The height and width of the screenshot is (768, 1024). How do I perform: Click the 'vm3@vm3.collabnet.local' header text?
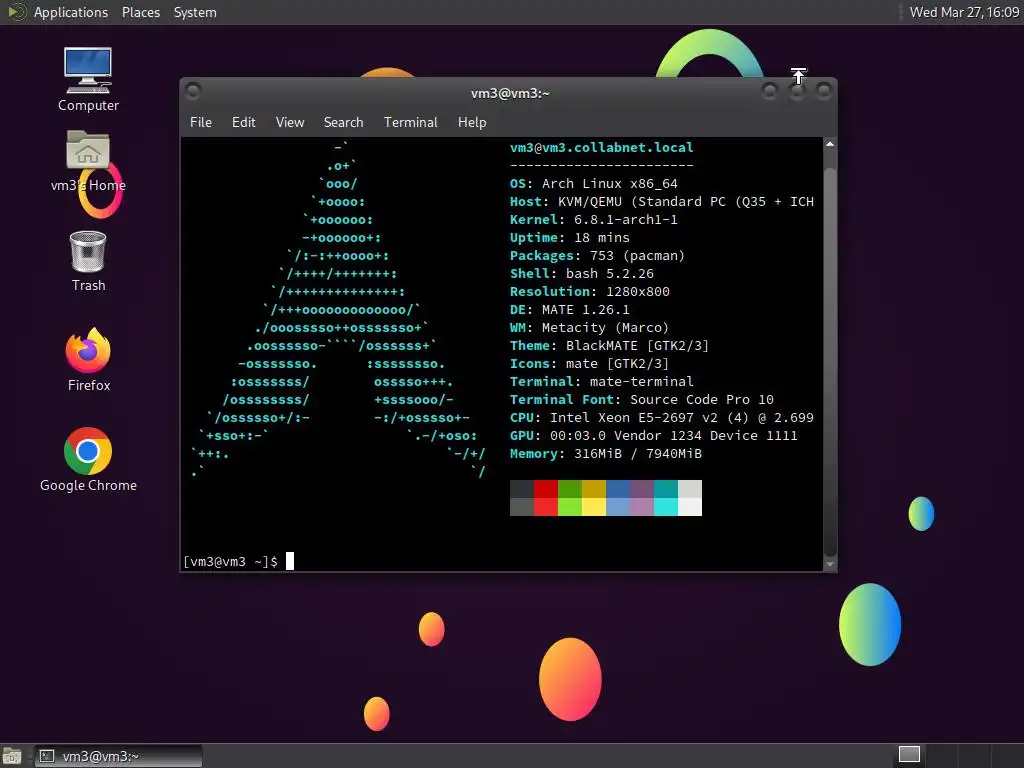[x=601, y=148]
